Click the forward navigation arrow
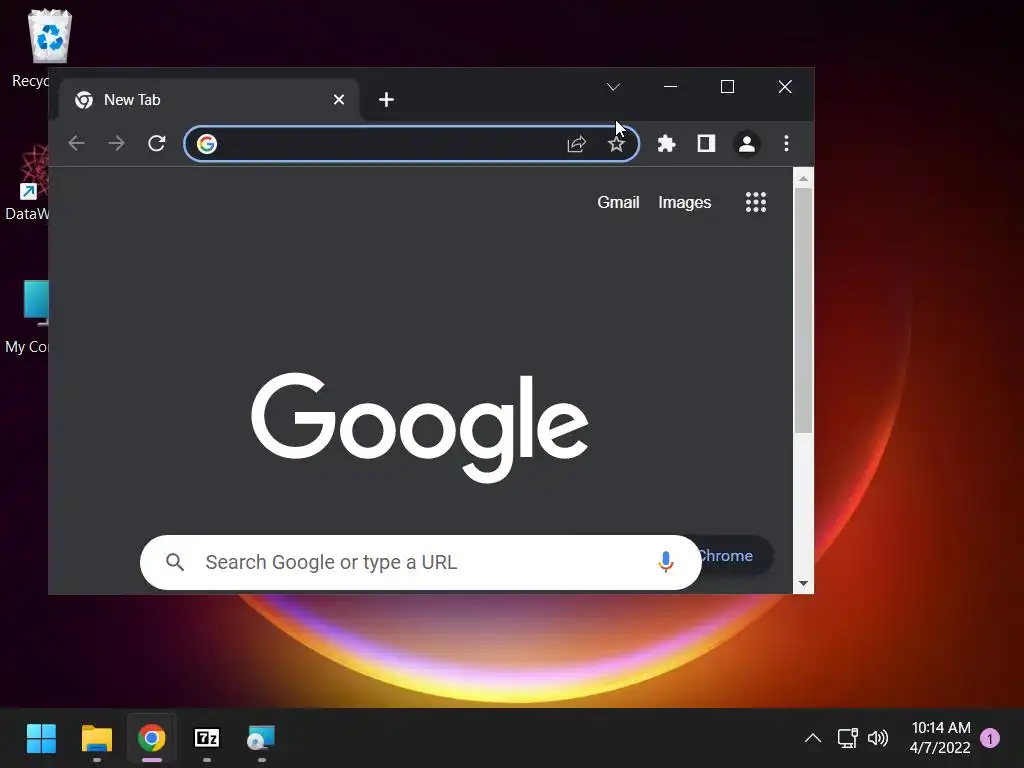Screen dimensions: 1024x768 (116, 143)
